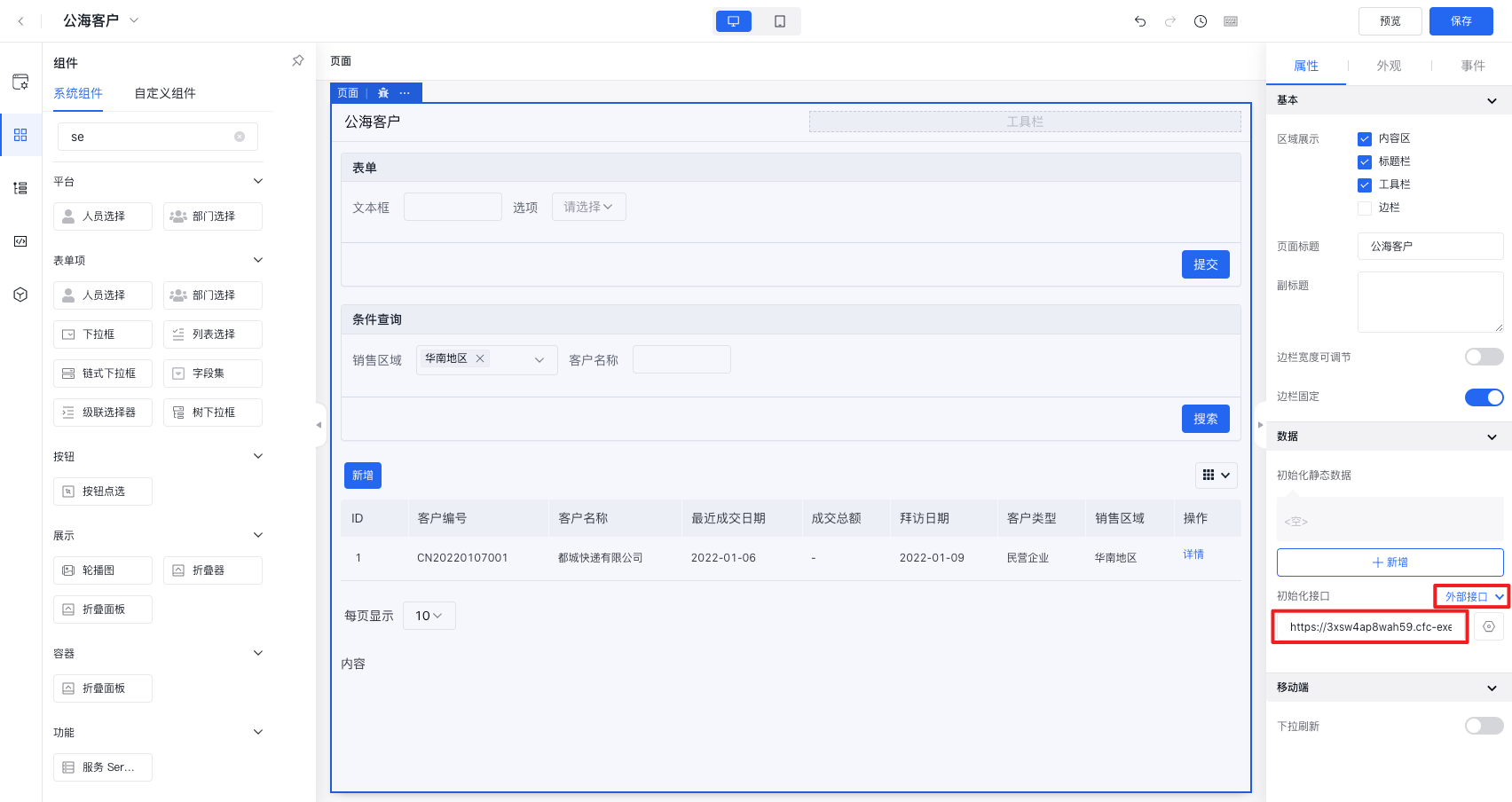Screen dimensions: 1512x802
Task: Add the 级联选择器 component
Action: (x=103, y=413)
